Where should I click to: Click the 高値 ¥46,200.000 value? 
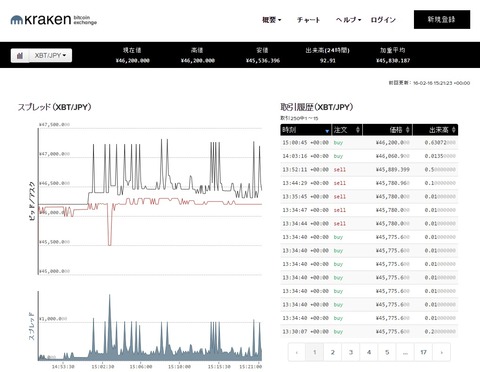click(x=198, y=61)
